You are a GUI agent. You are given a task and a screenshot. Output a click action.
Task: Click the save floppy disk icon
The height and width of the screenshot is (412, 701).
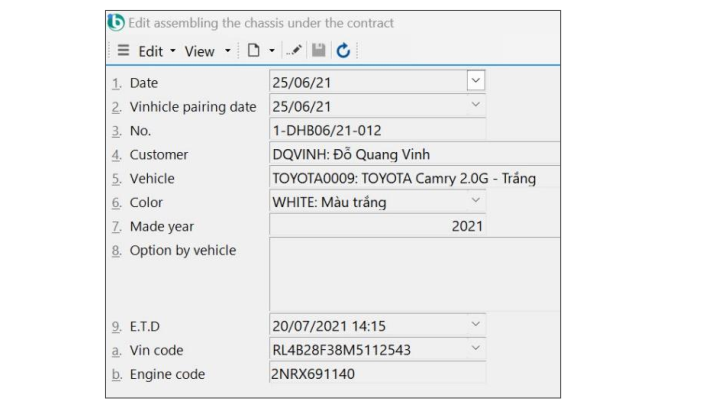coord(317,52)
